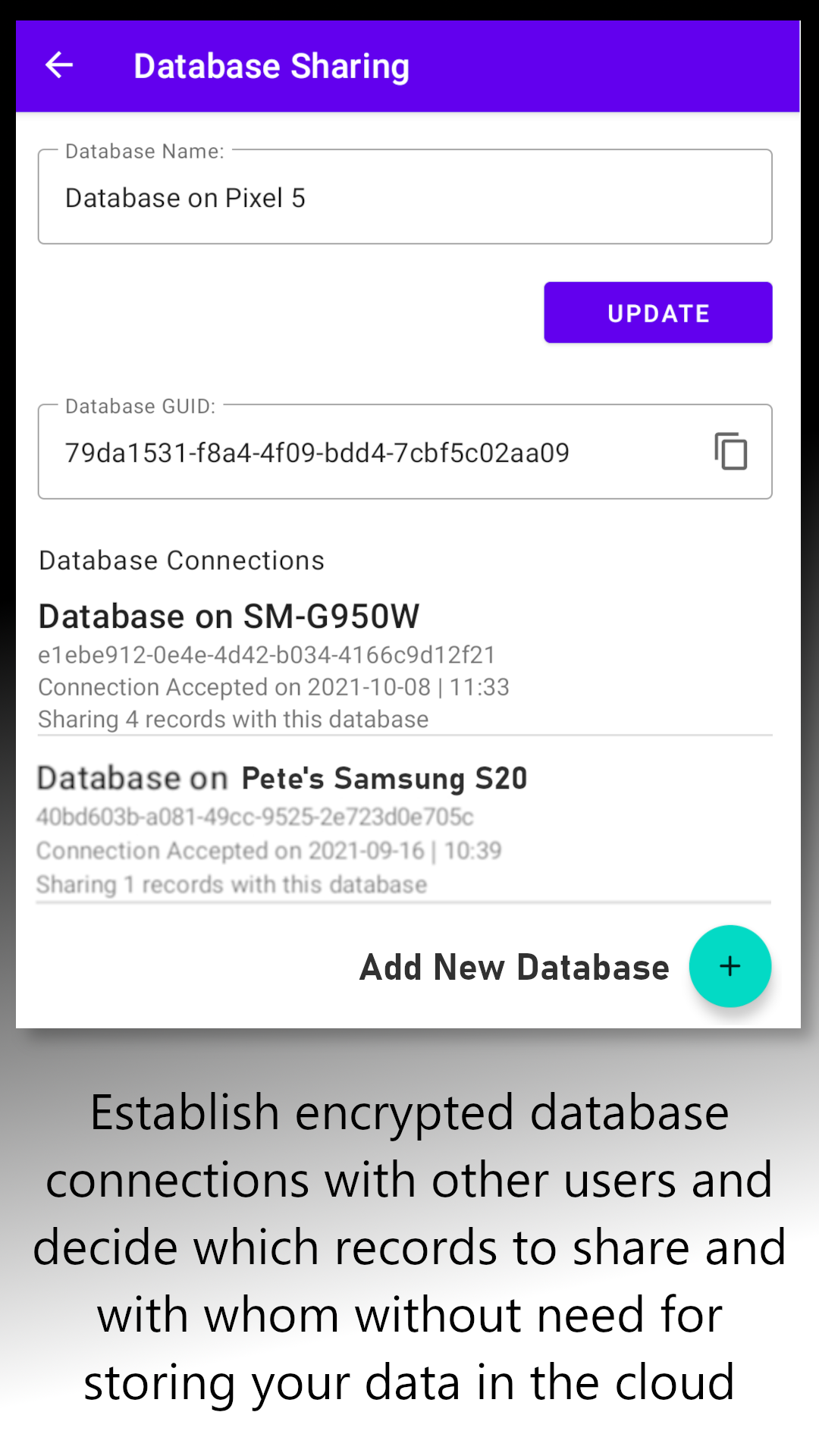Click 'Sharing 1 records with this database'
Image resolution: width=819 pixels, height=1456 pixels.
[232, 884]
